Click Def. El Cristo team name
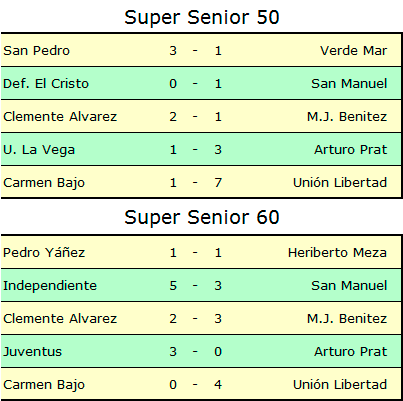The width and height of the screenshot is (403, 401). click(46, 84)
